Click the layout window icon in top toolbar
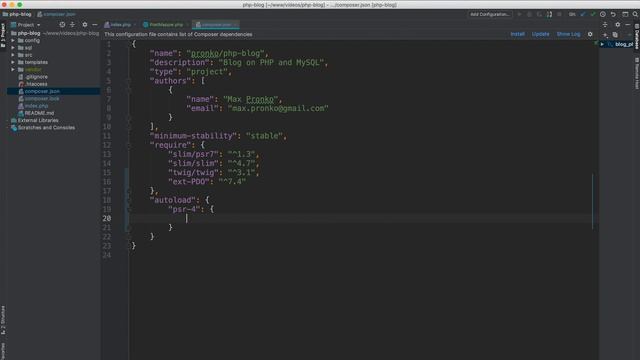Screen dimensions: 640x360 coord(625,14)
